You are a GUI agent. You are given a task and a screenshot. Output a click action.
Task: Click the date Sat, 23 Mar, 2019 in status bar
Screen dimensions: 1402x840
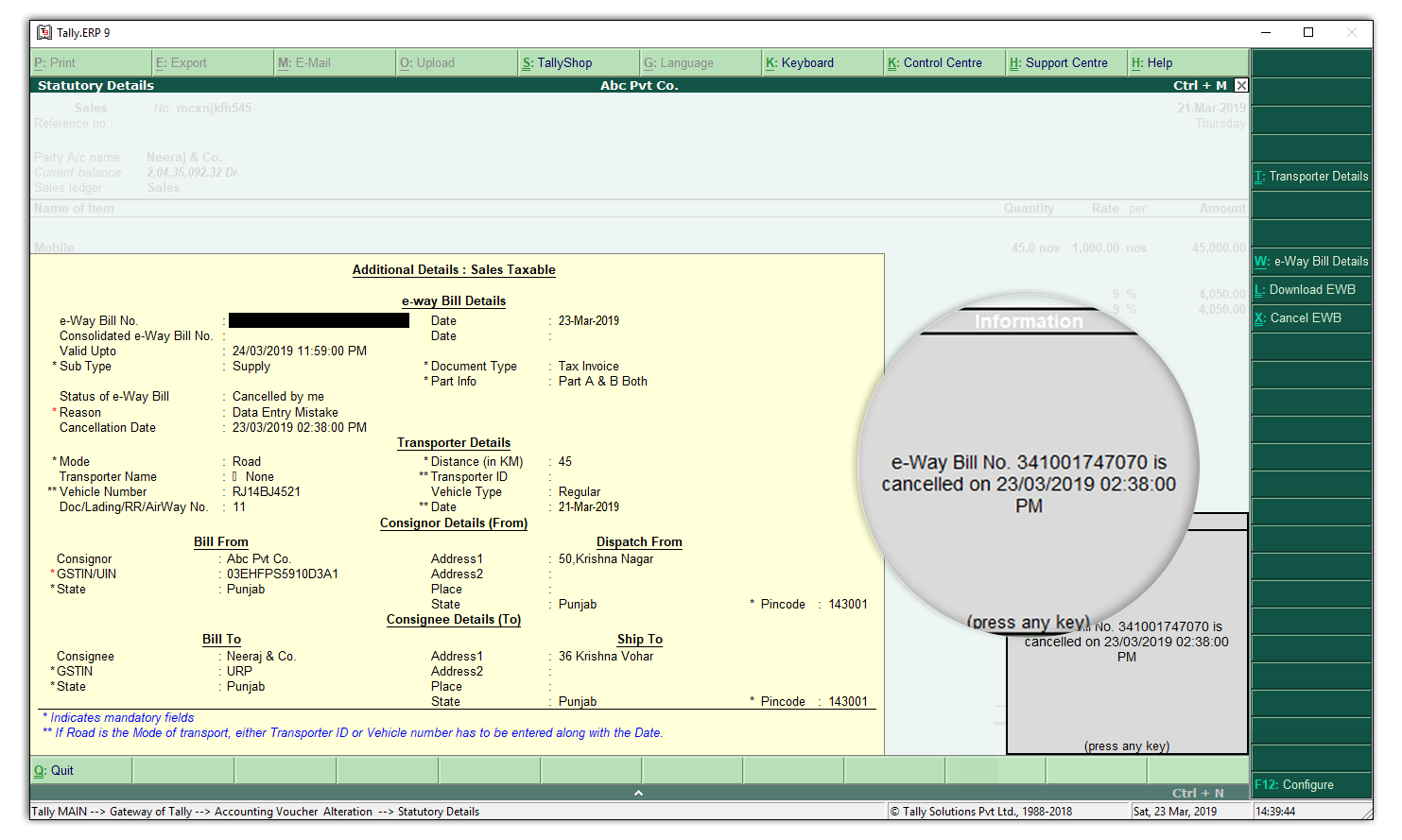tap(1175, 811)
